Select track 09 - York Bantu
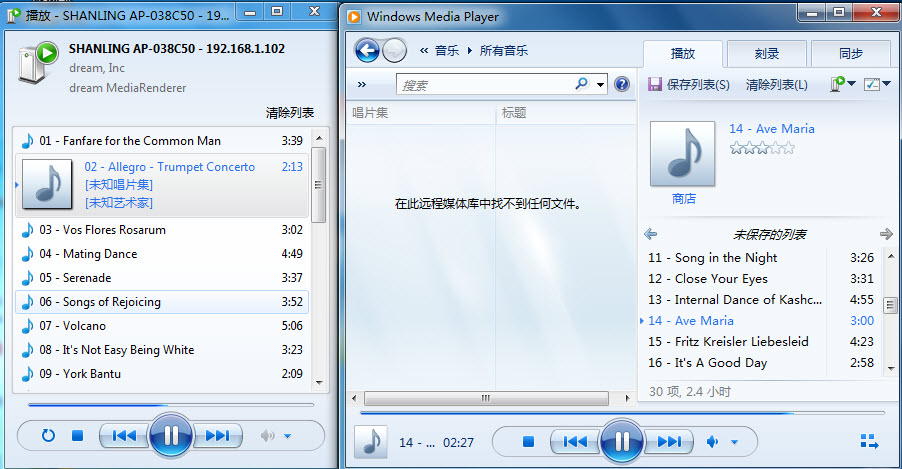Image resolution: width=902 pixels, height=469 pixels. pos(162,374)
